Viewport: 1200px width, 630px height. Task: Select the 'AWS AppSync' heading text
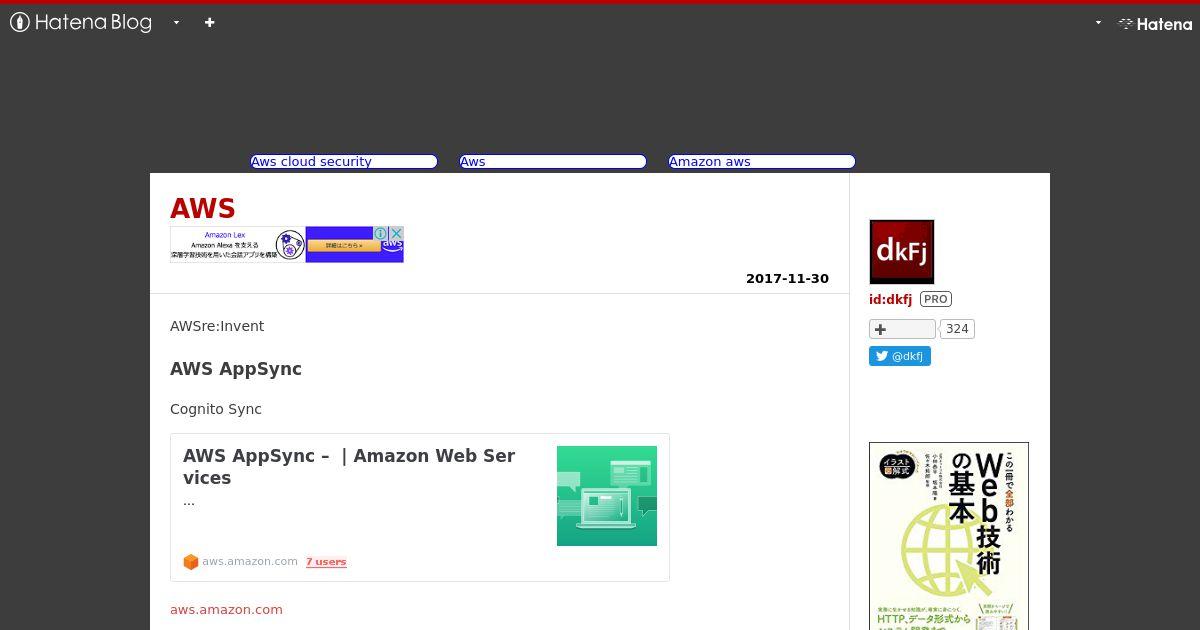coord(236,369)
